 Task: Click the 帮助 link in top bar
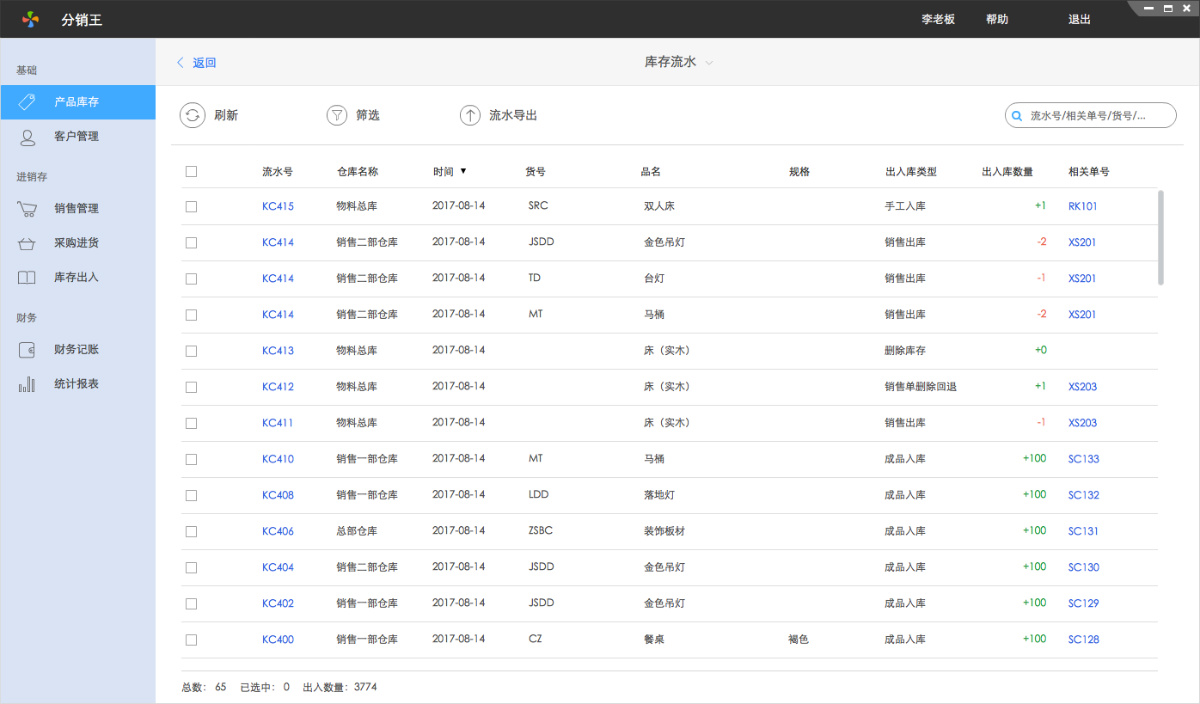coord(997,19)
